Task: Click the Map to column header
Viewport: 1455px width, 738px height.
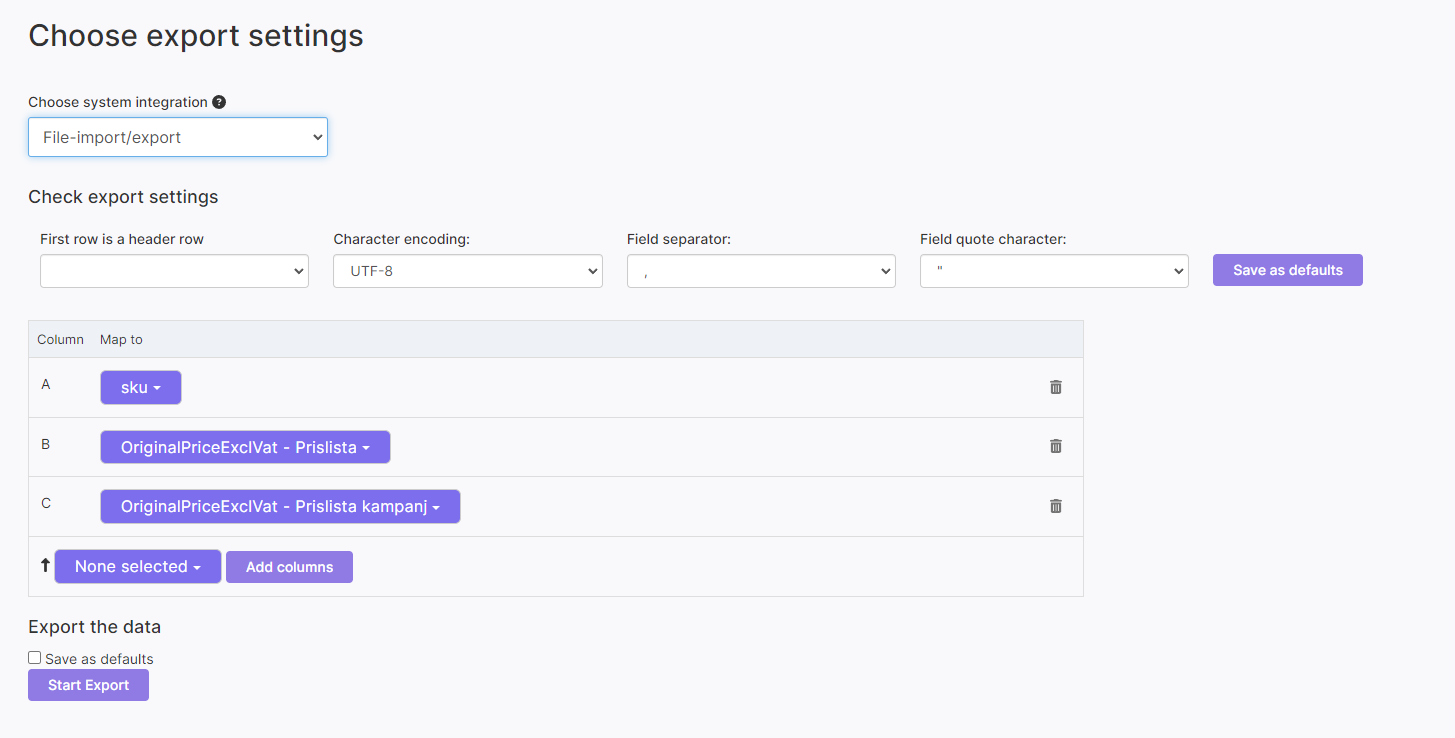Action: [121, 340]
